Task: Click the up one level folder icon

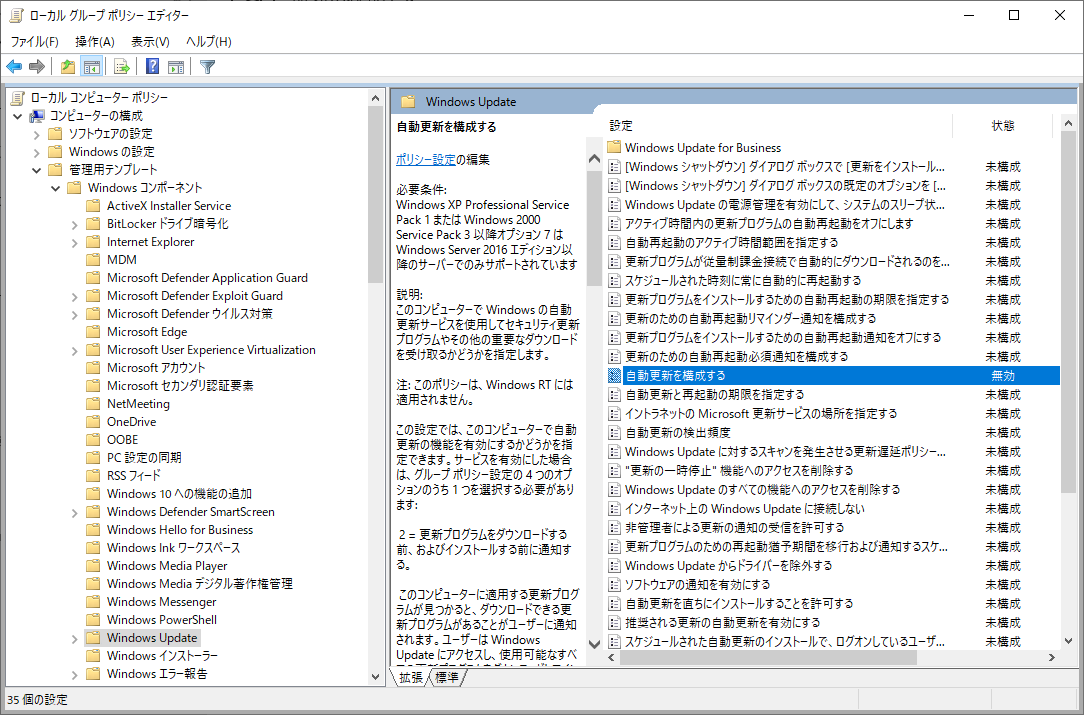Action: pyautogui.click(x=68, y=66)
